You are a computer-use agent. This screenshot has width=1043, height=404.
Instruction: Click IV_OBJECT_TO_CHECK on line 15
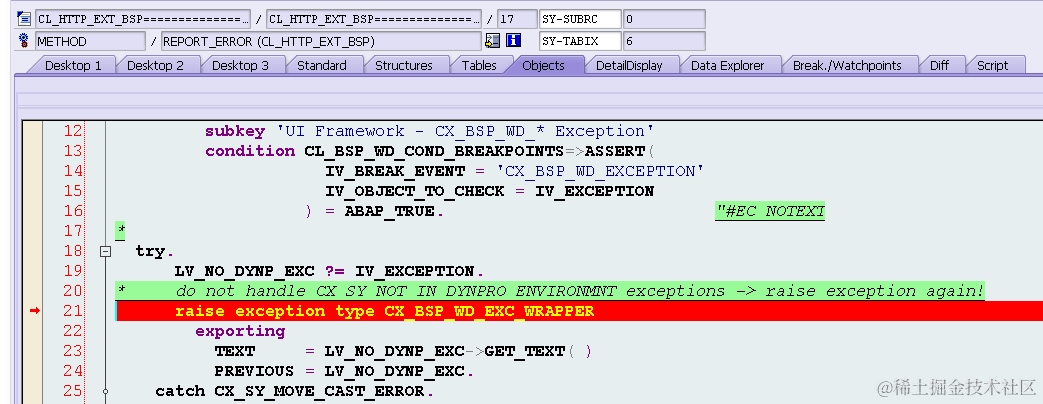coord(415,191)
